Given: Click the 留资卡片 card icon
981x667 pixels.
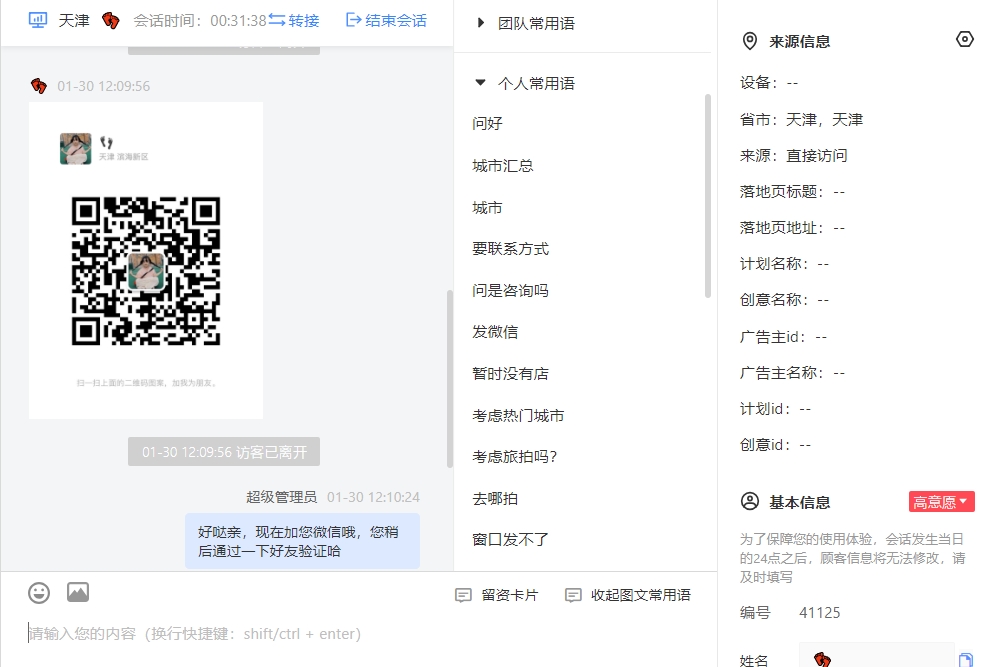Looking at the screenshot, I should point(463,595).
